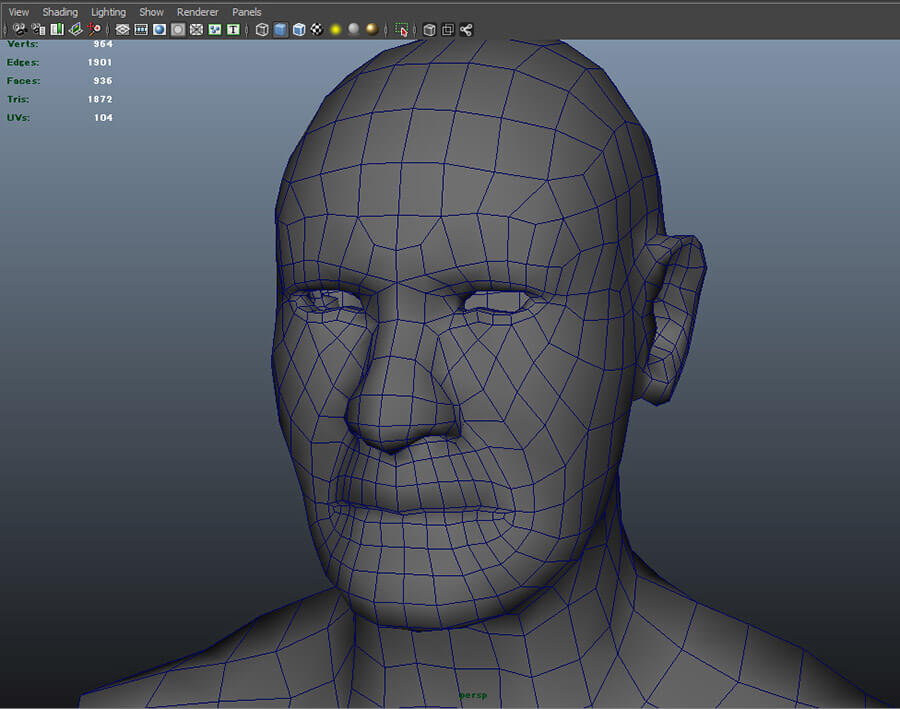
Task: Toggle X-Ray Active Components icon
Action: click(448, 29)
